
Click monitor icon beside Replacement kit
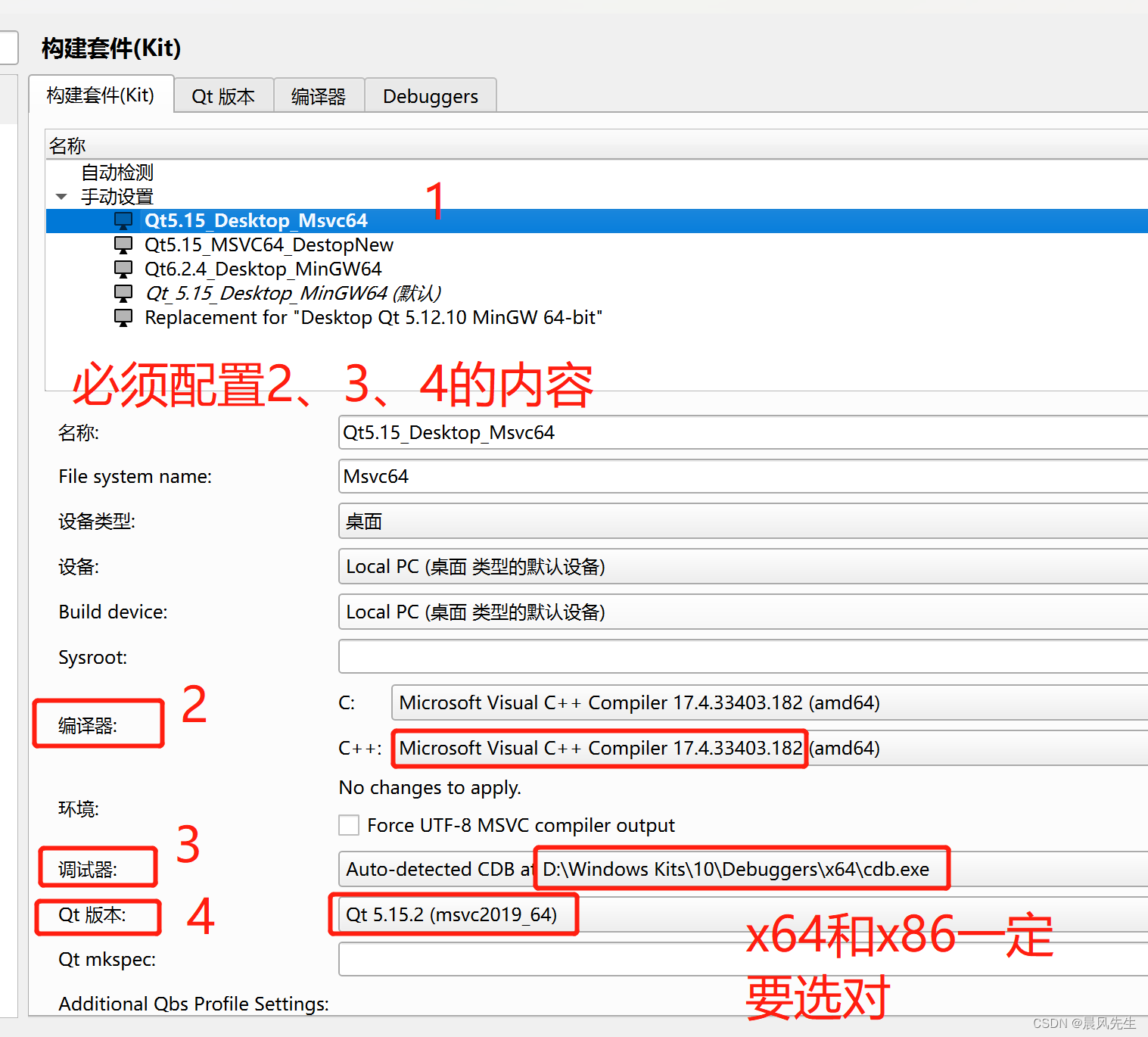coord(123,317)
